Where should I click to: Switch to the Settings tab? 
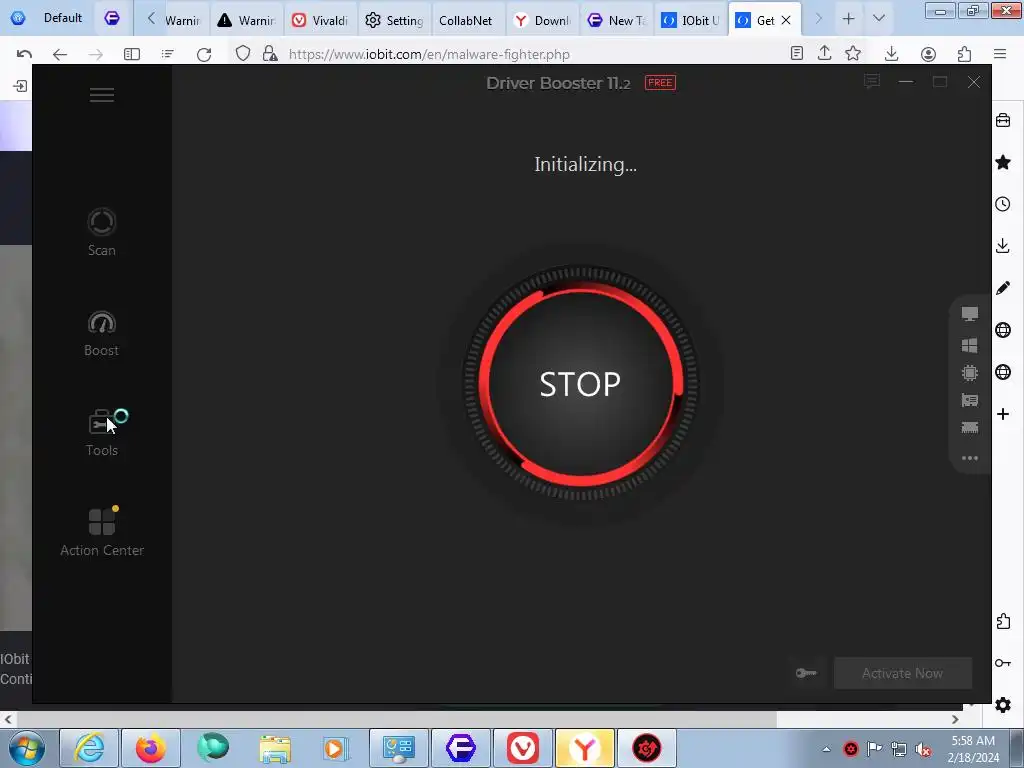coord(394,20)
